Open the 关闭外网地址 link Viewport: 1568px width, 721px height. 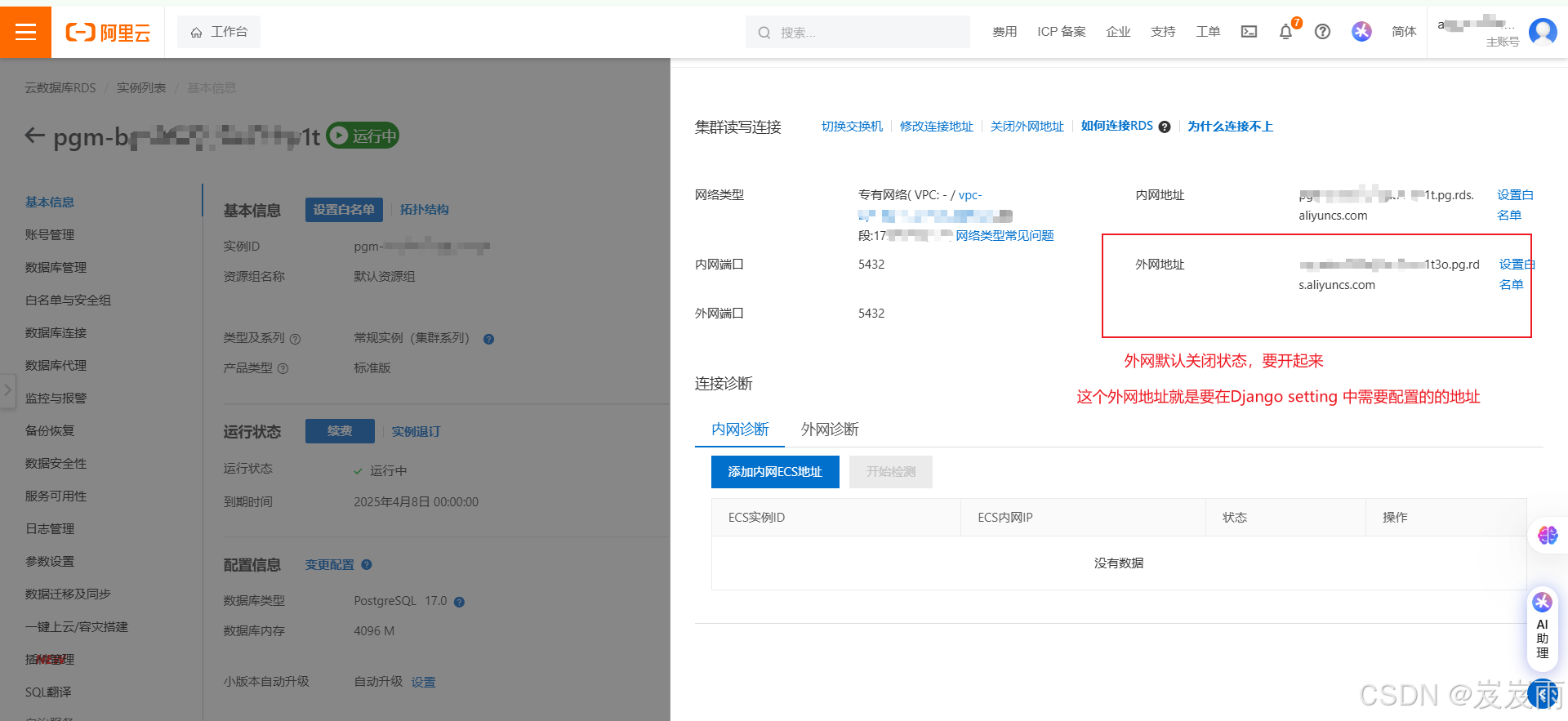click(1027, 126)
